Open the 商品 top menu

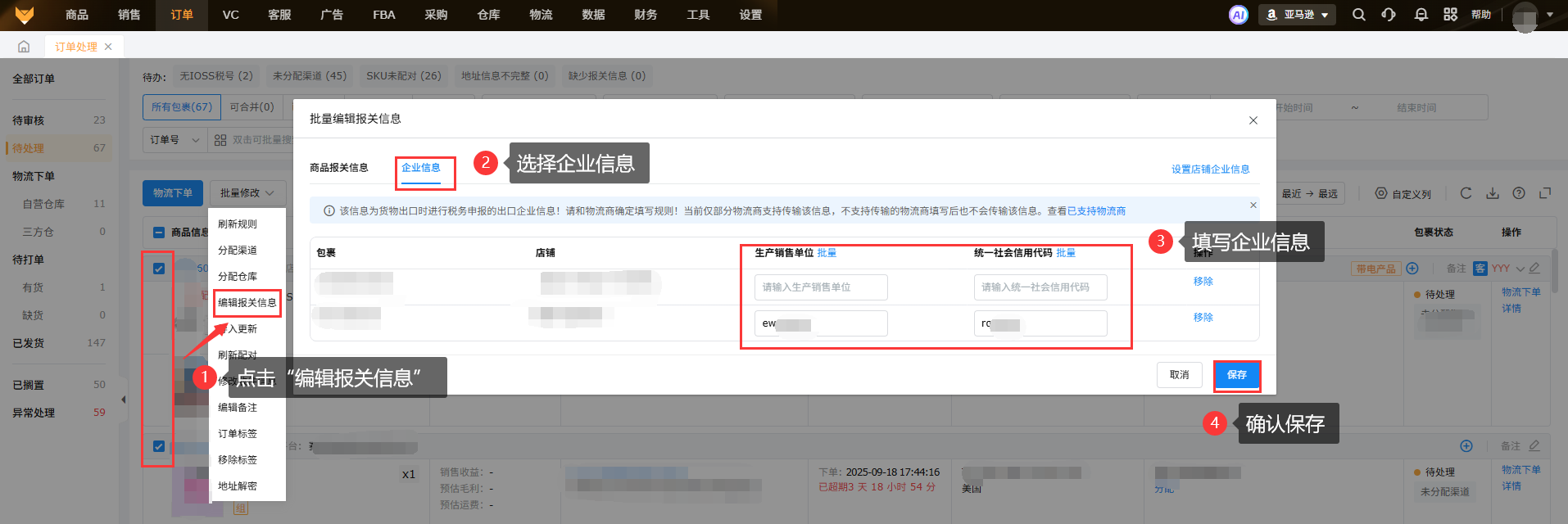coord(77,15)
